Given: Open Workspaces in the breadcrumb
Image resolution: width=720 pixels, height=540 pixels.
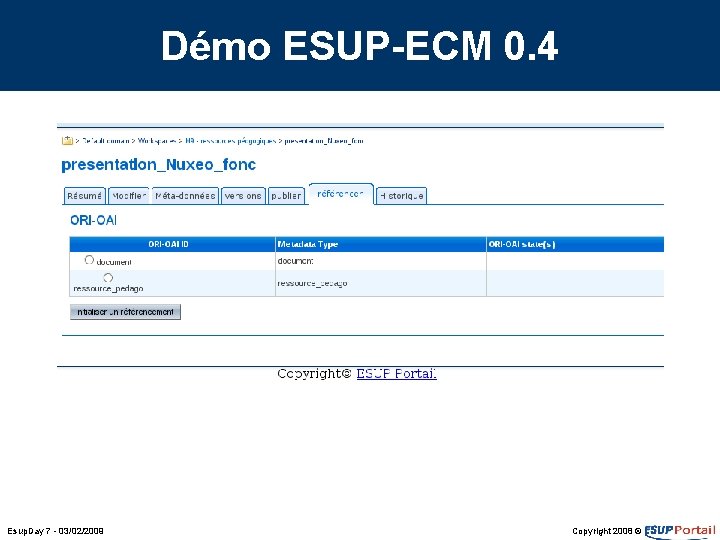Looking at the screenshot, I should pos(157,141).
